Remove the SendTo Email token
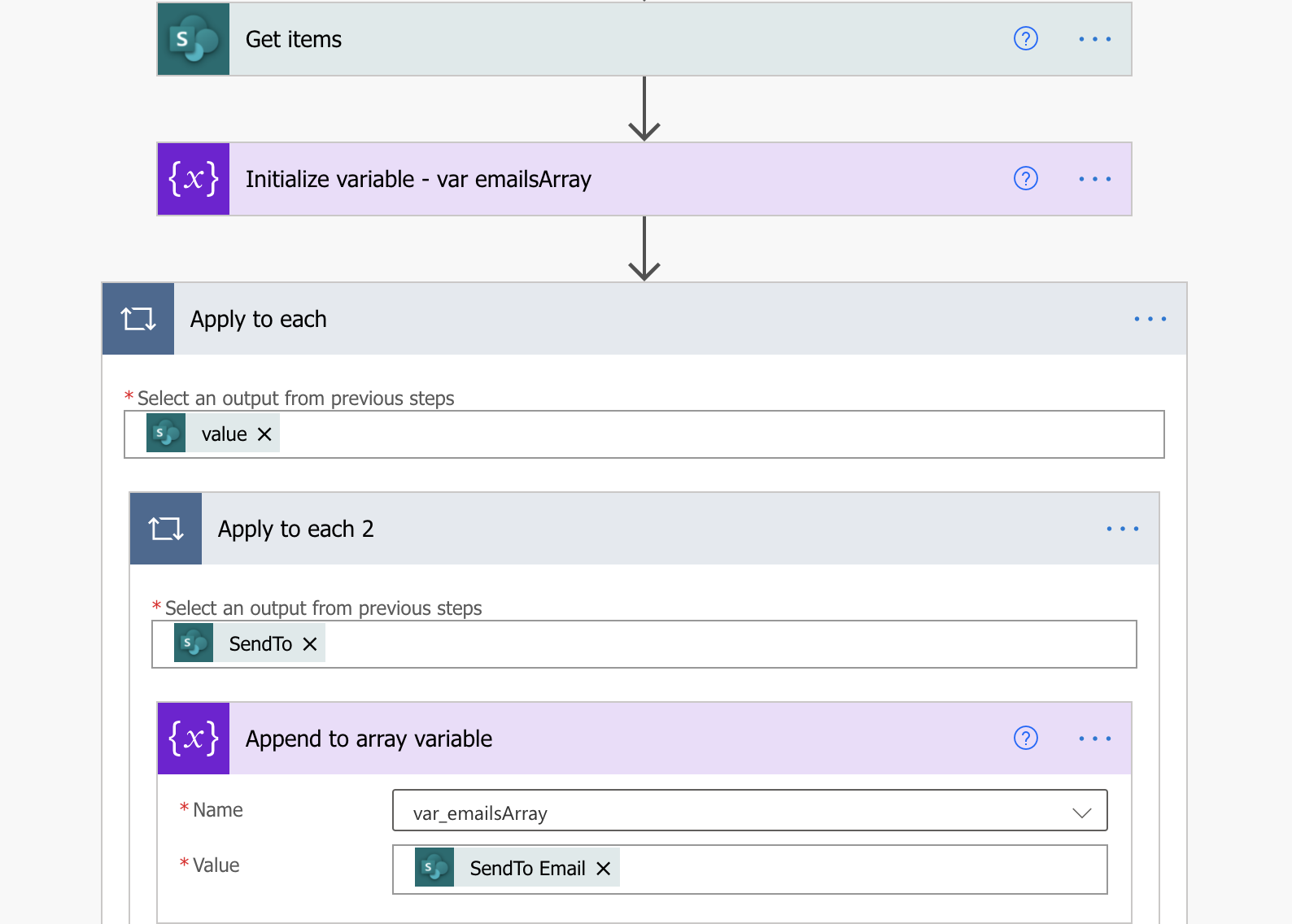The height and width of the screenshot is (924, 1292). point(603,869)
